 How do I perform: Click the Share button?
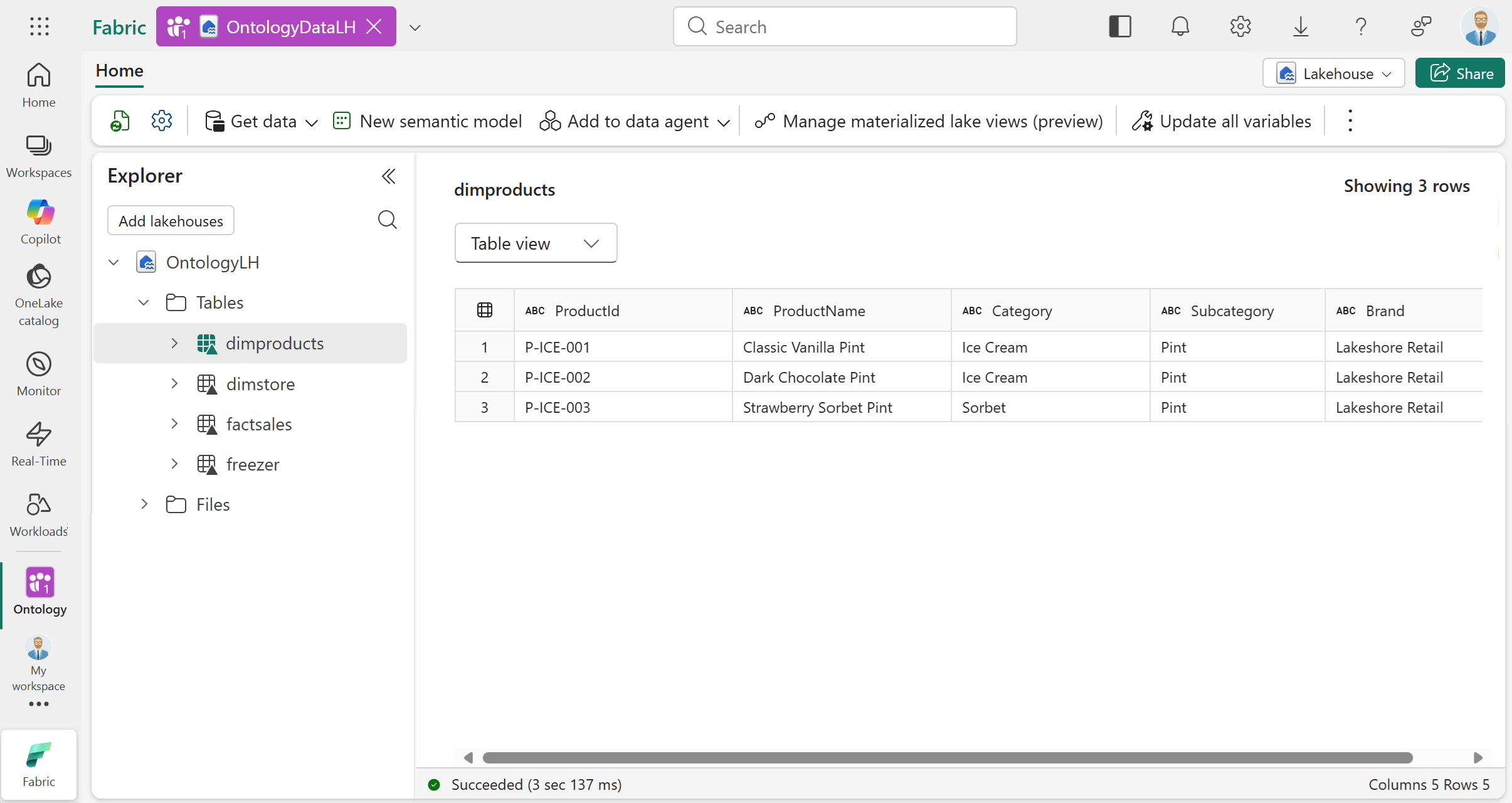tap(1460, 73)
